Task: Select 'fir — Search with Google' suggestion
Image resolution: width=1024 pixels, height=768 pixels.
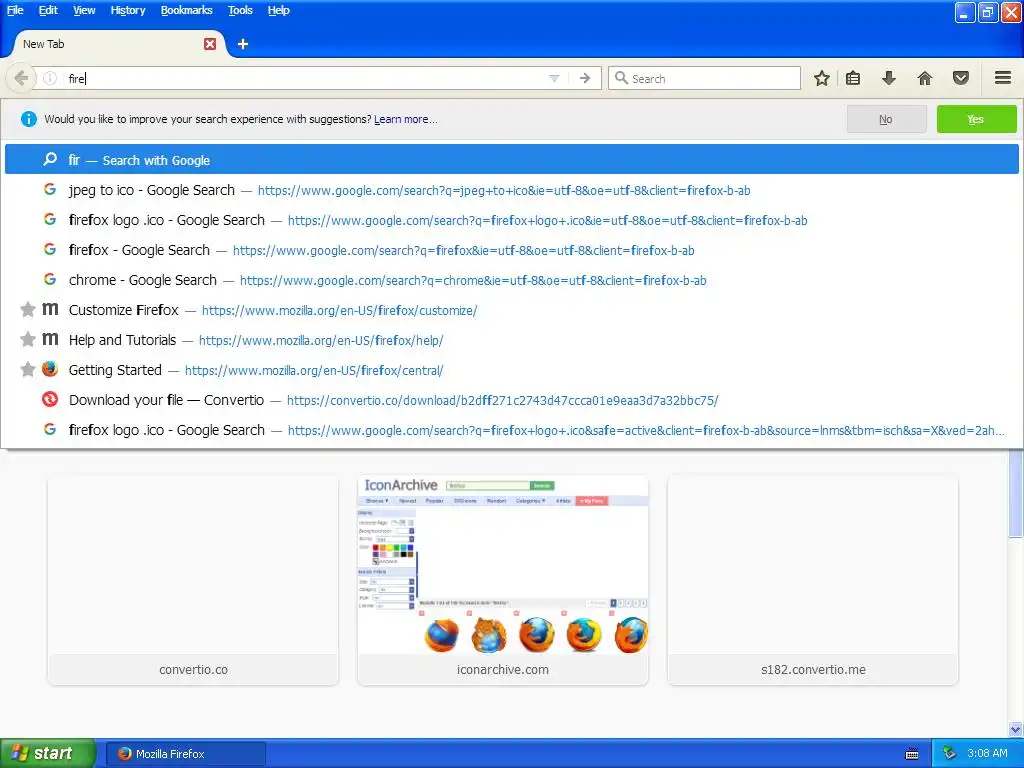Action: click(x=511, y=160)
